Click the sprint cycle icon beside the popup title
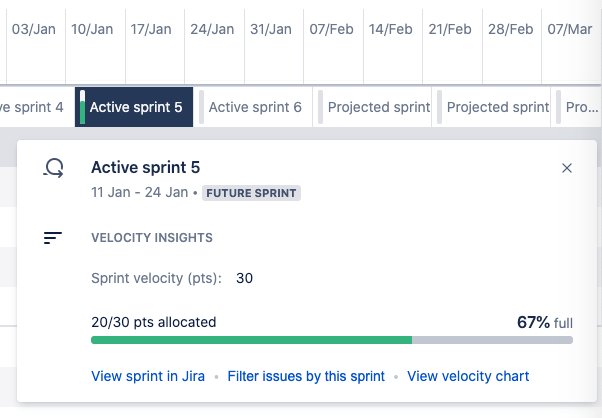602x418 pixels. pos(53,168)
